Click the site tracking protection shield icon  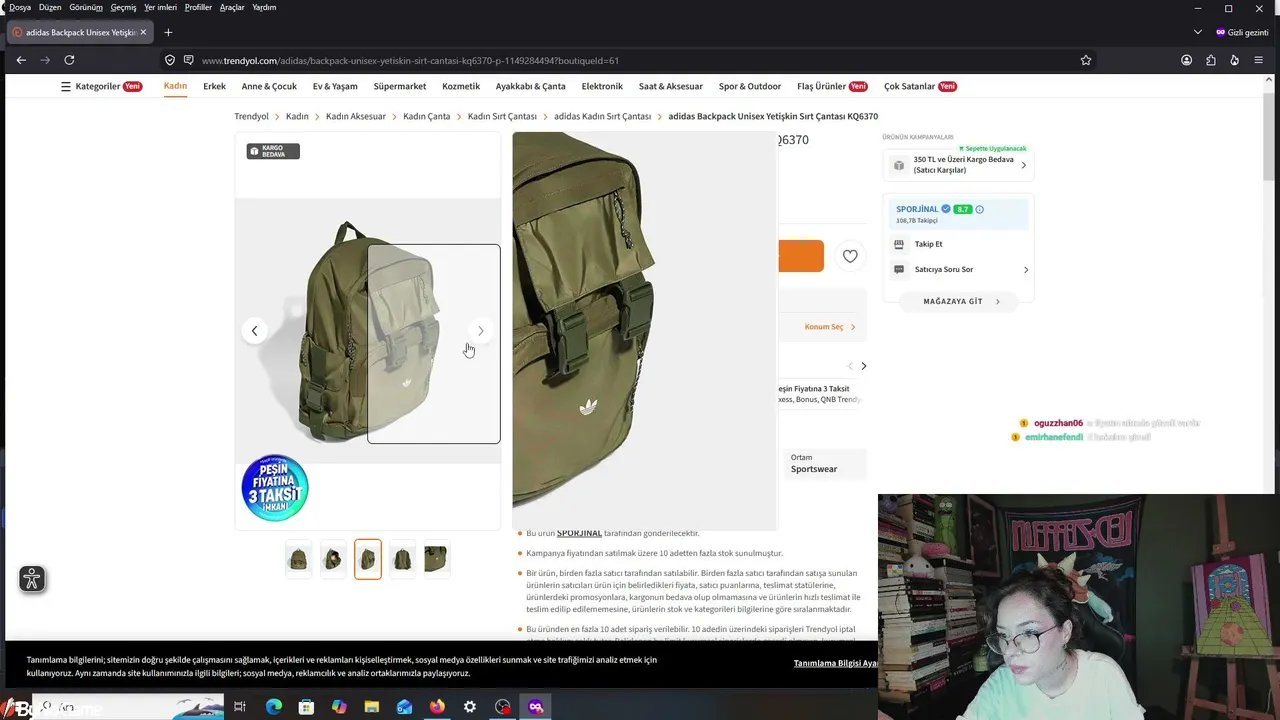click(170, 60)
